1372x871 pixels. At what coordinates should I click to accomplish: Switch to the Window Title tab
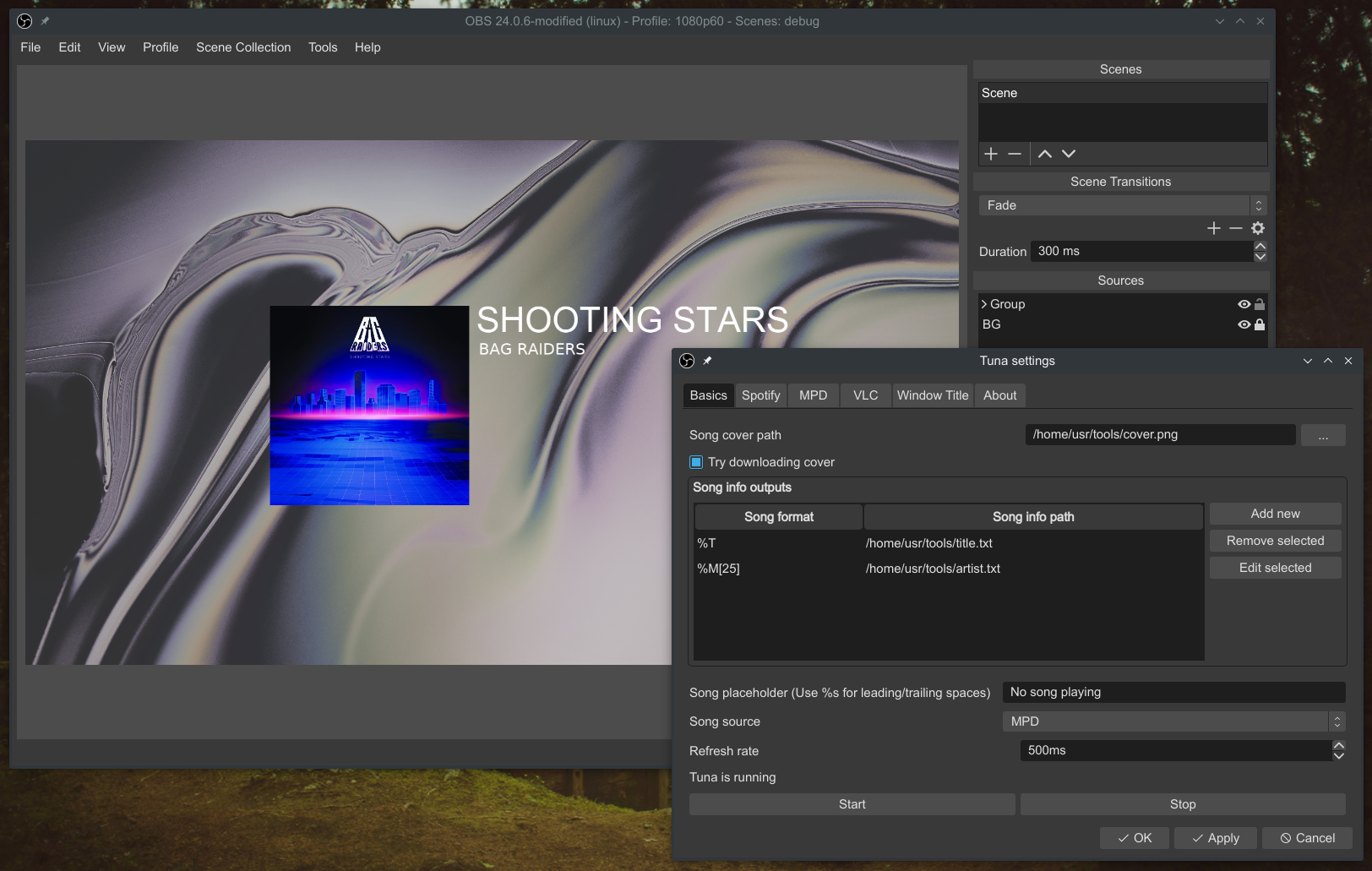[x=933, y=395]
